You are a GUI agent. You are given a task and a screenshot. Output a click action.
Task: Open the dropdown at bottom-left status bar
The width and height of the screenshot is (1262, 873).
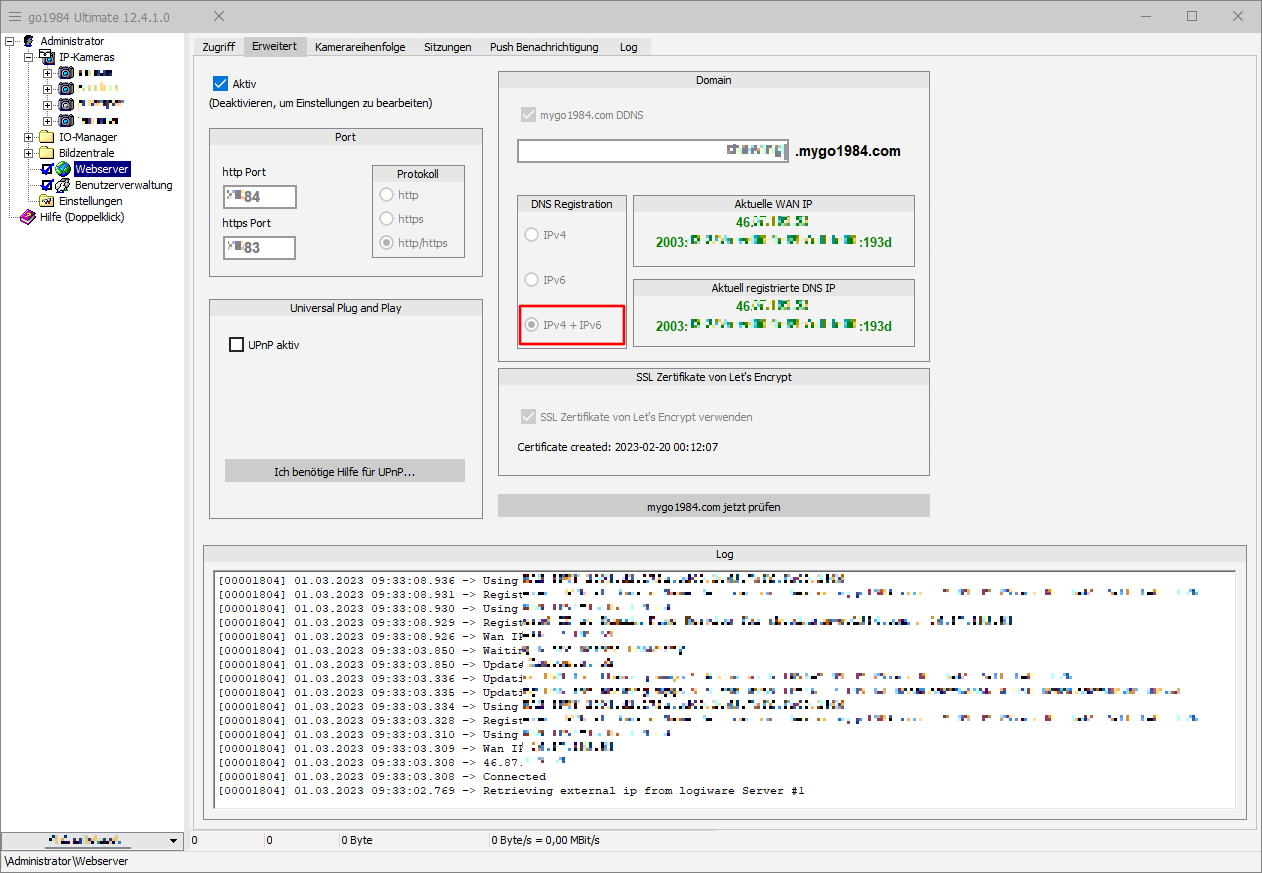coord(173,840)
